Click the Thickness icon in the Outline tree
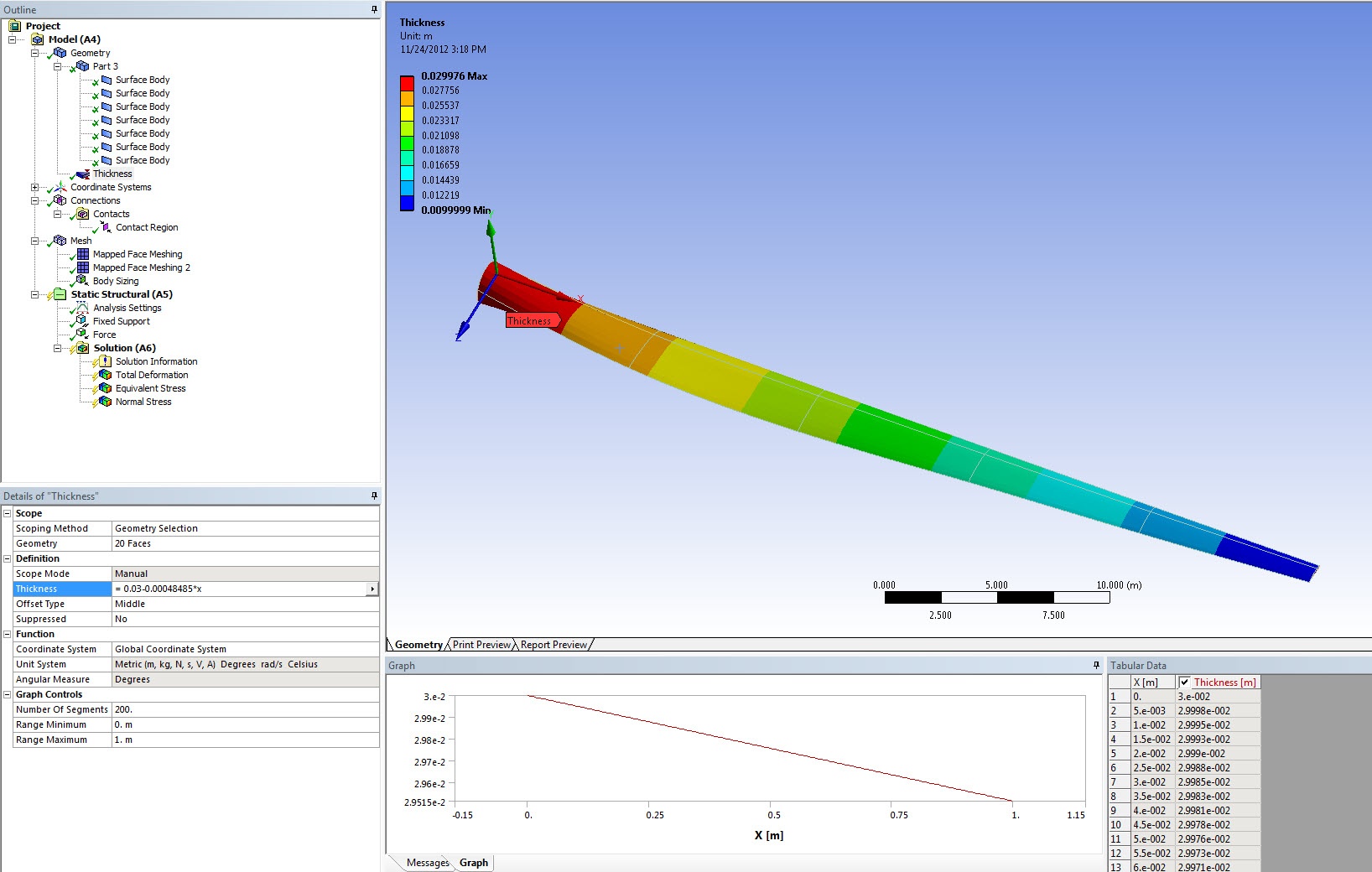The image size is (1372, 872). tap(83, 174)
